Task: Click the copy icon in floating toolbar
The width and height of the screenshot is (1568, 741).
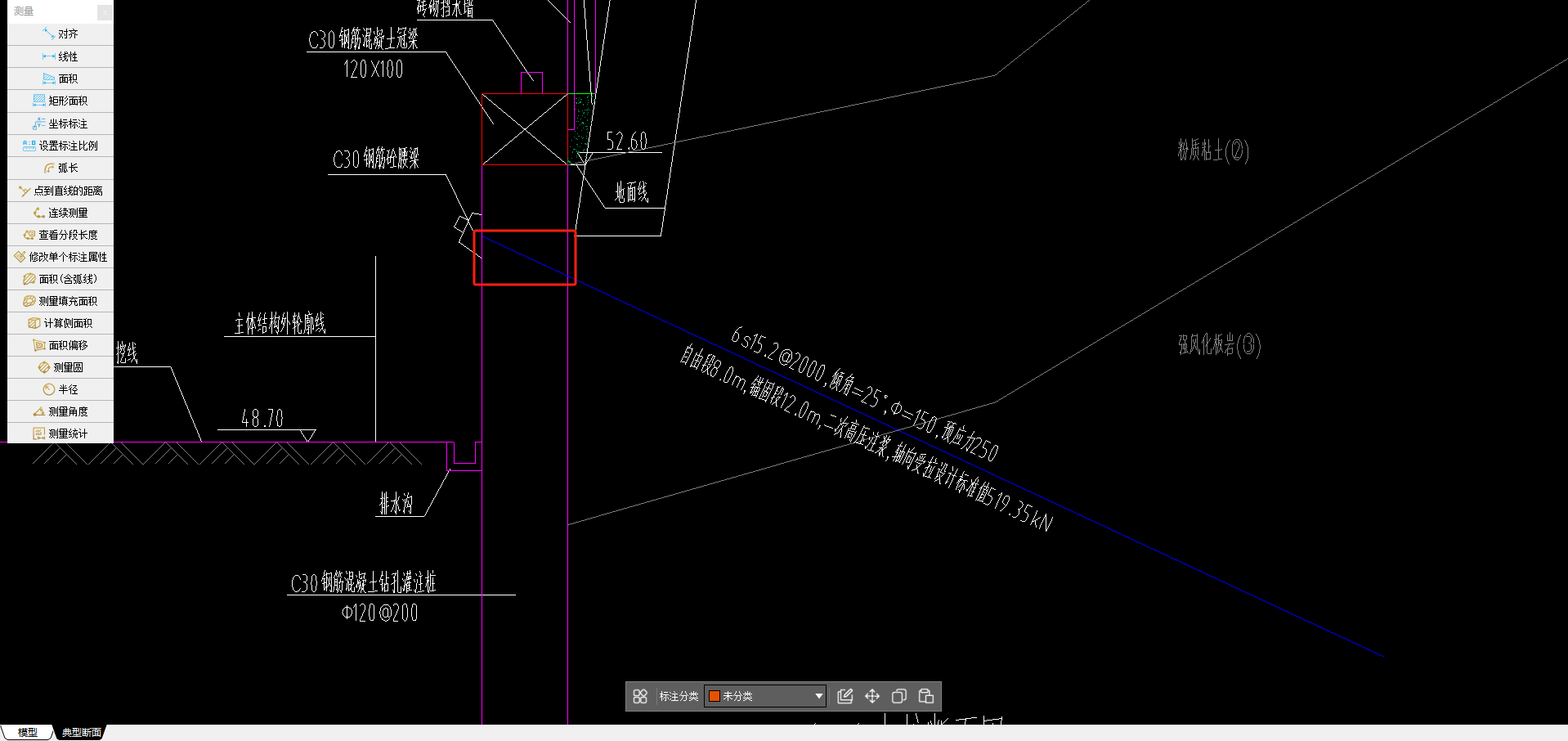Action: point(899,696)
